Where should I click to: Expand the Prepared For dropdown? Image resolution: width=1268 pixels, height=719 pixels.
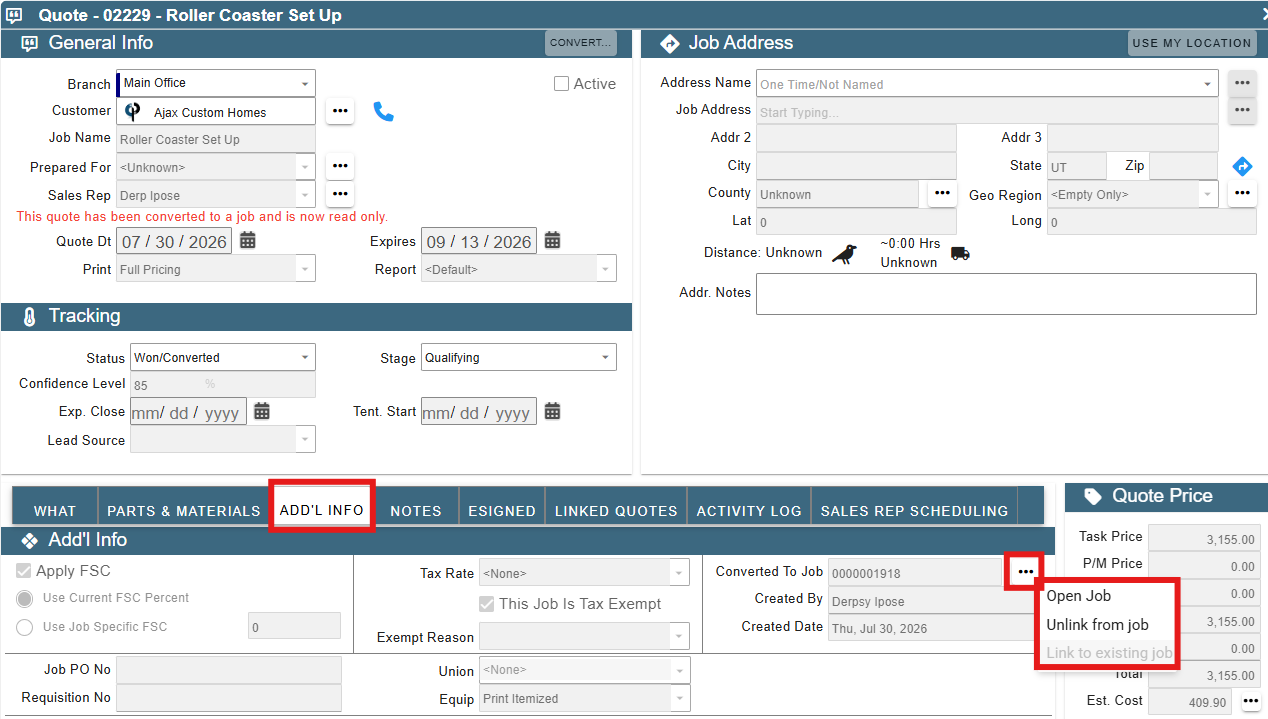305,167
